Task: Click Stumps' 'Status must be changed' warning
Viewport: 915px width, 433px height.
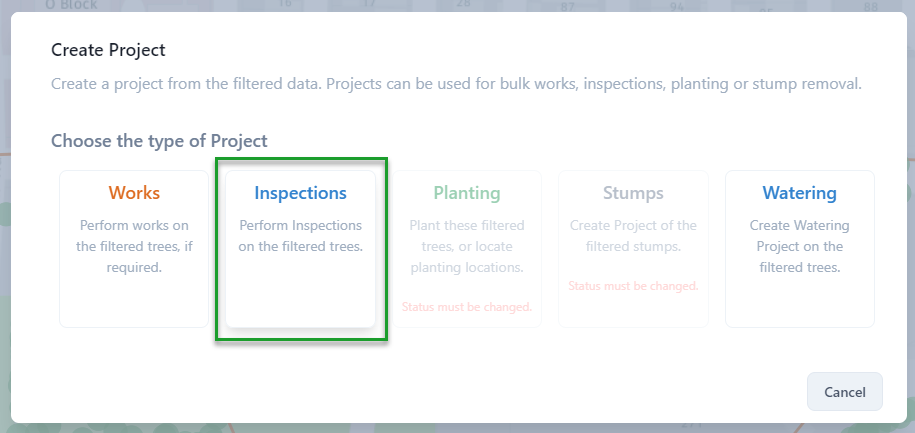Action: tap(633, 286)
